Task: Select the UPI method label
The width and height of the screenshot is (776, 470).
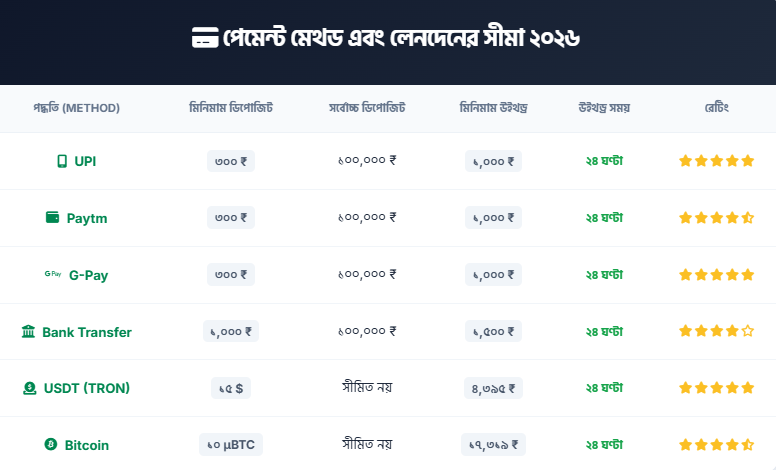Action: coord(85,161)
